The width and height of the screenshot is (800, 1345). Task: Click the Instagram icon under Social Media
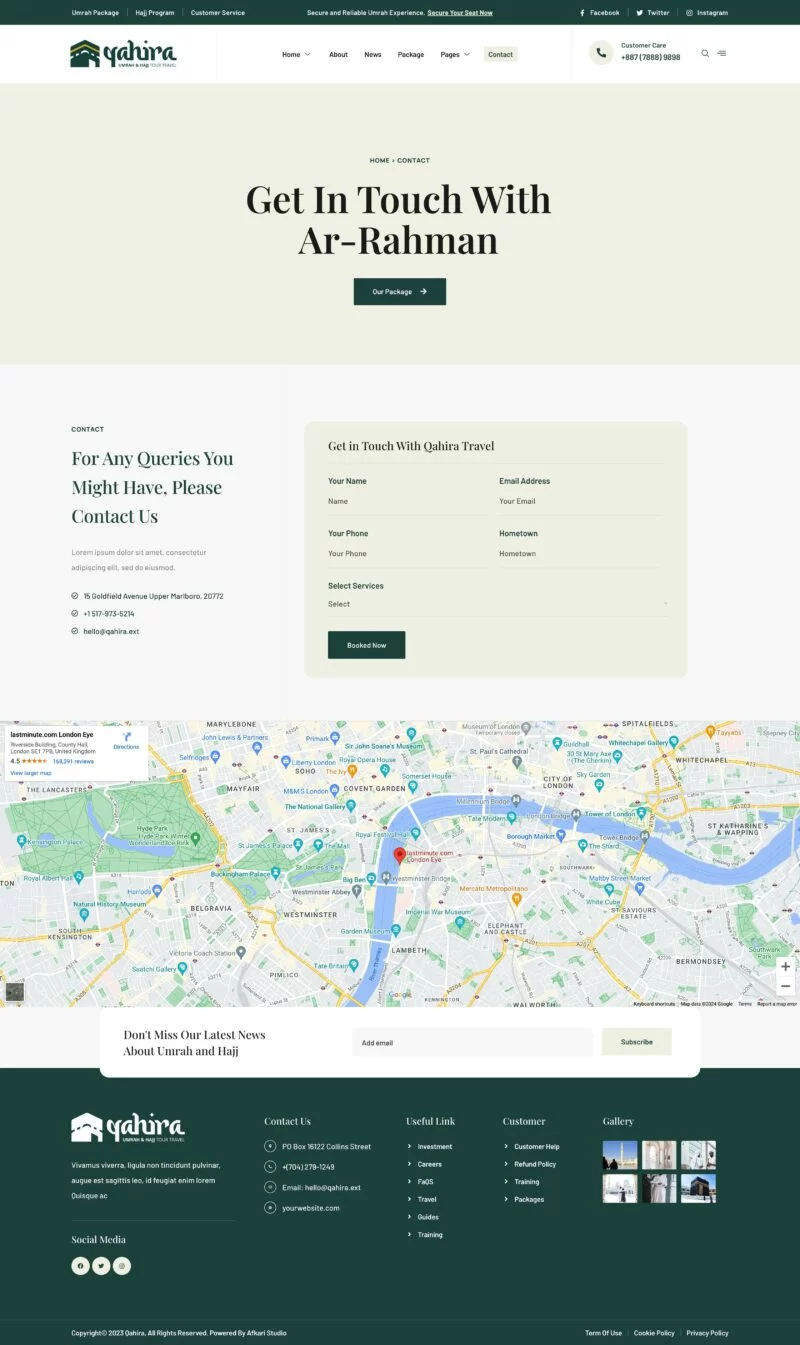[x=122, y=1266]
